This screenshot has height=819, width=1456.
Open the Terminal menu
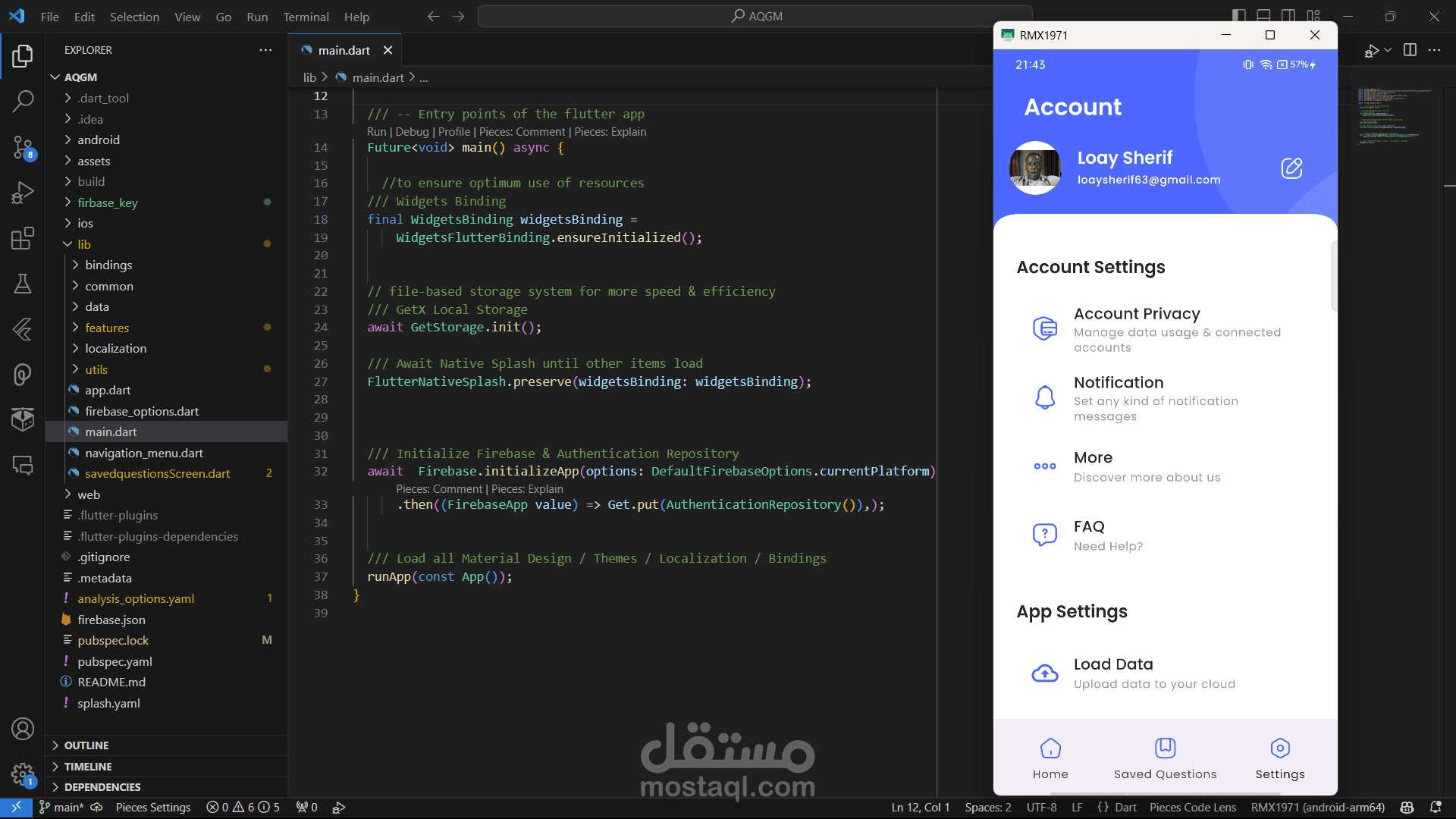pyautogui.click(x=306, y=17)
